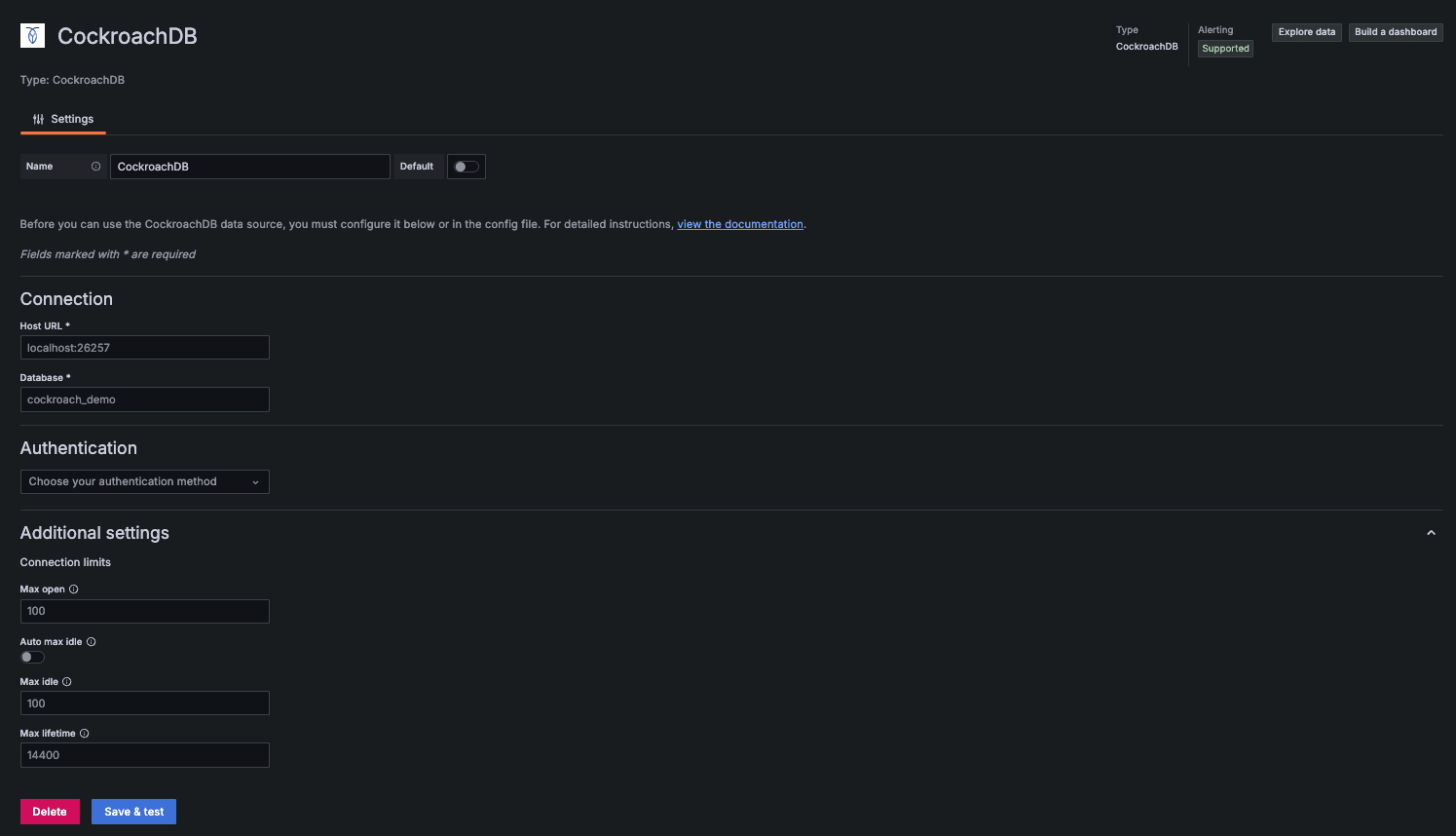Switch to the Settings tab

click(x=71, y=118)
